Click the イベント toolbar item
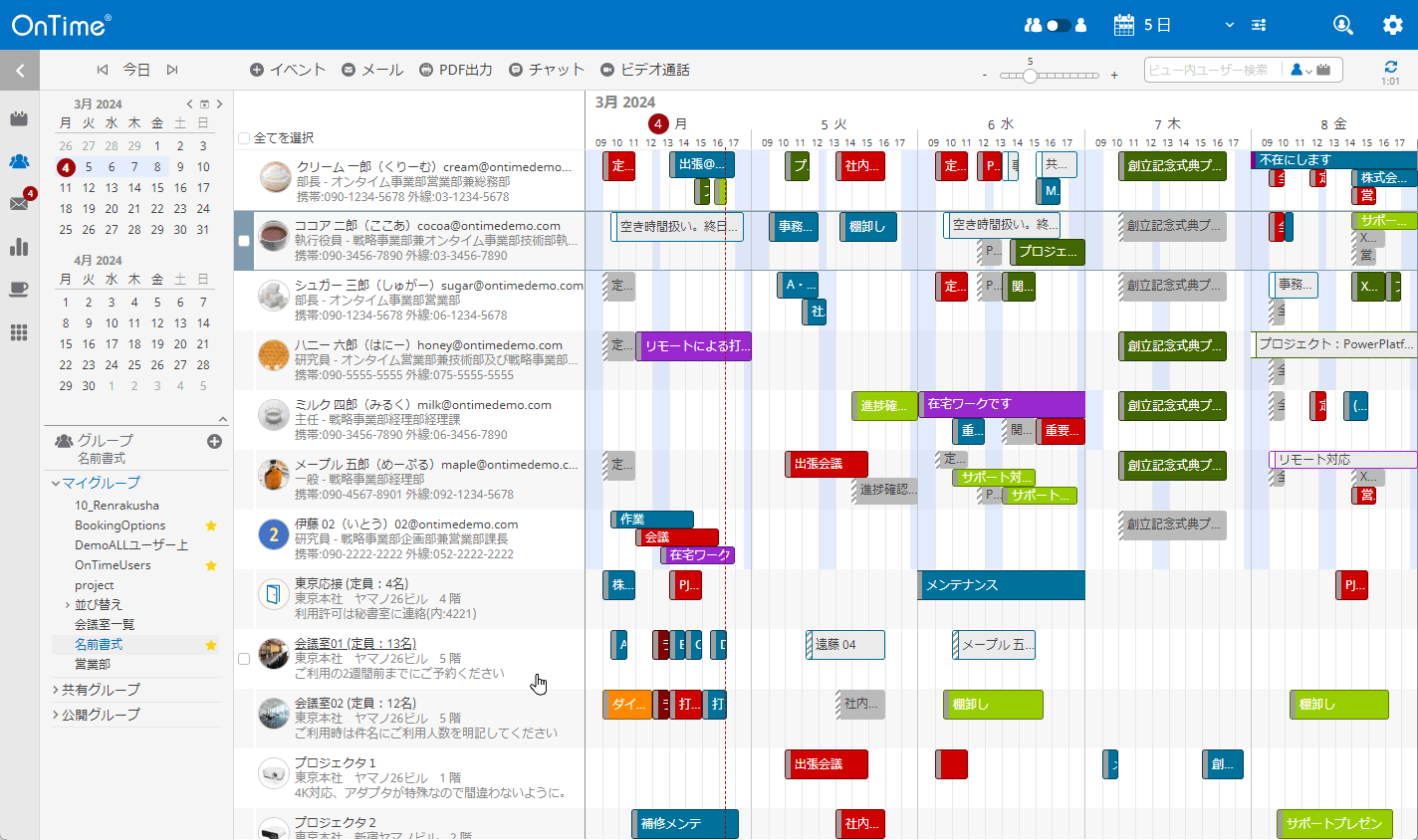The height and width of the screenshot is (840, 1418). [288, 70]
